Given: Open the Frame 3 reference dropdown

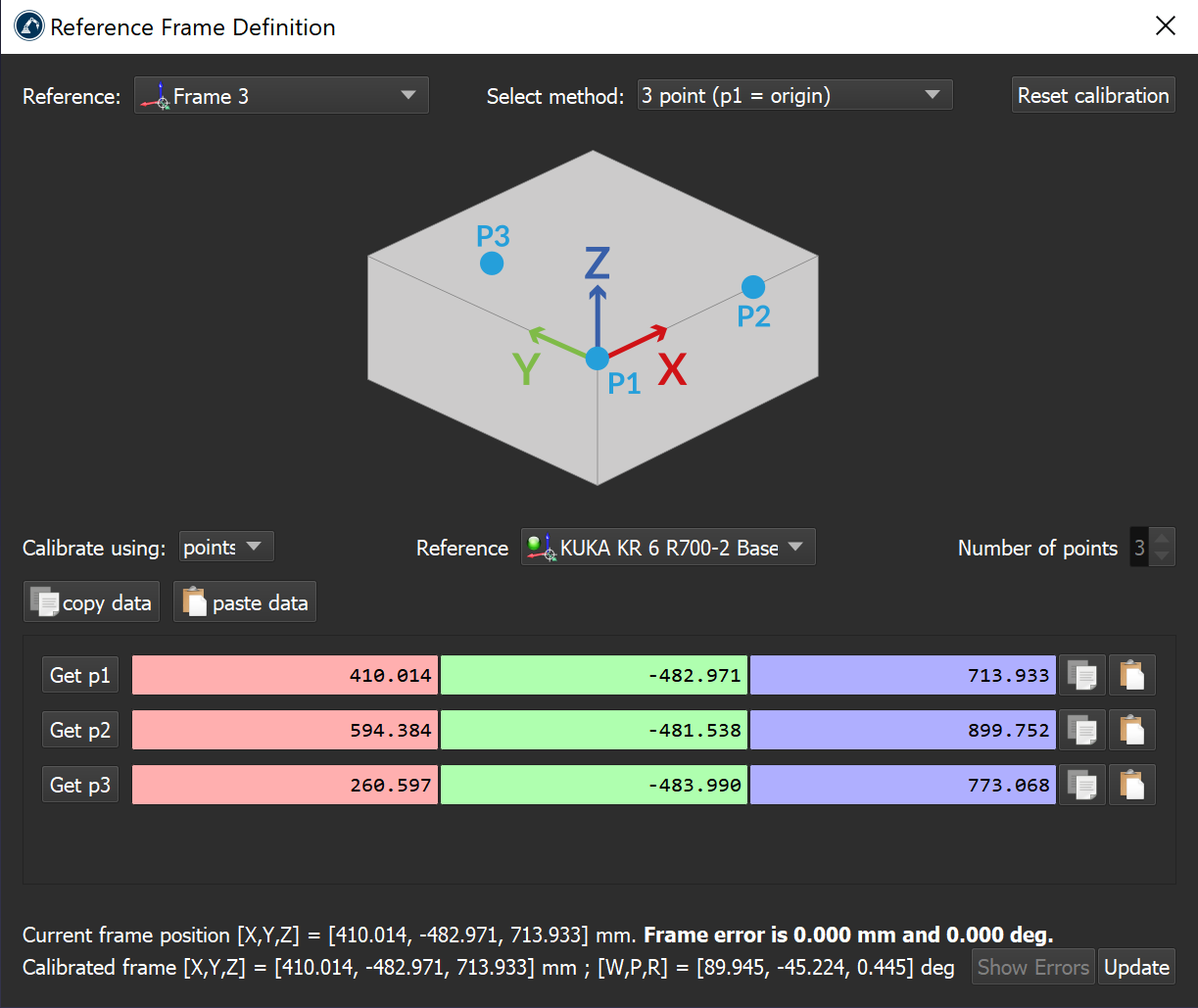Looking at the screenshot, I should [x=281, y=96].
